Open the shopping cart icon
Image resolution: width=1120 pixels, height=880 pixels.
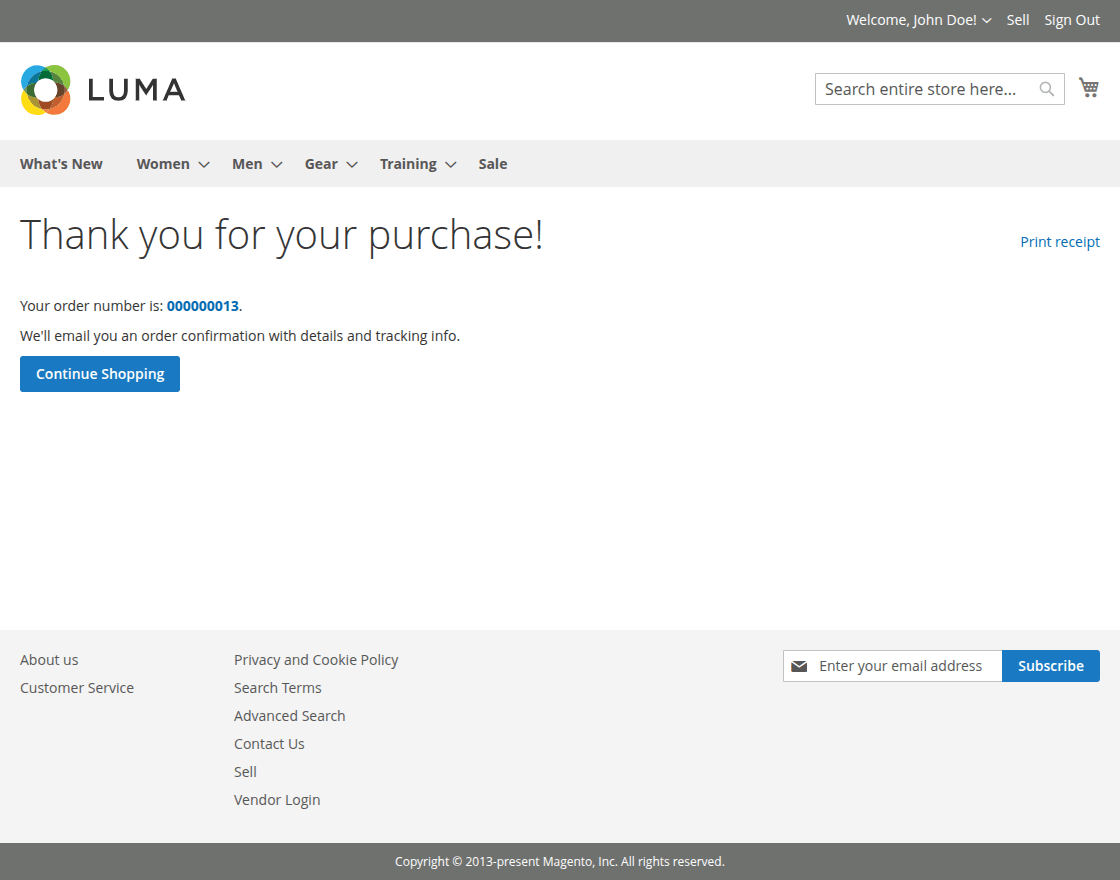click(x=1089, y=87)
